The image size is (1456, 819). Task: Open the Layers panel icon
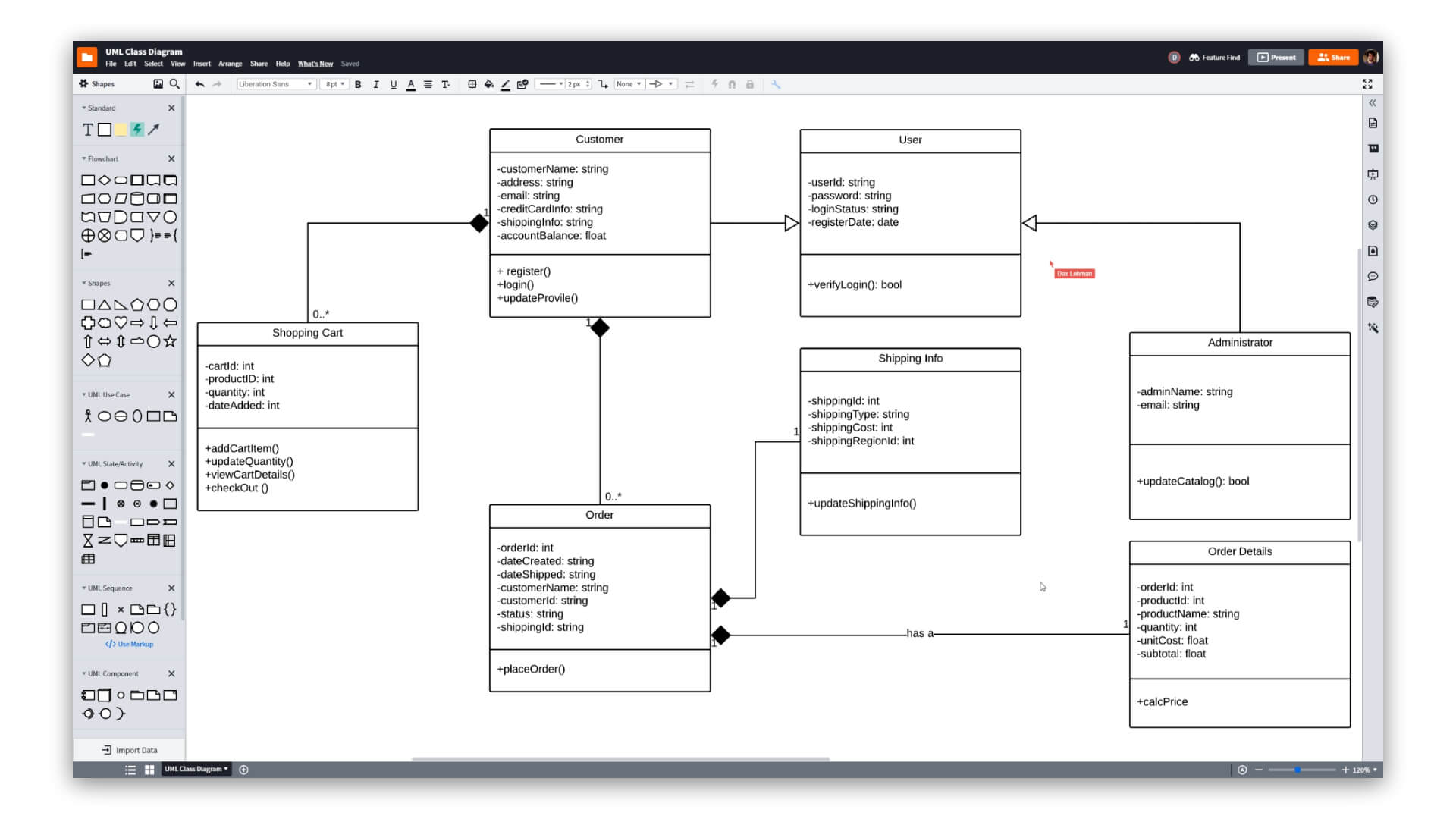click(x=1373, y=224)
